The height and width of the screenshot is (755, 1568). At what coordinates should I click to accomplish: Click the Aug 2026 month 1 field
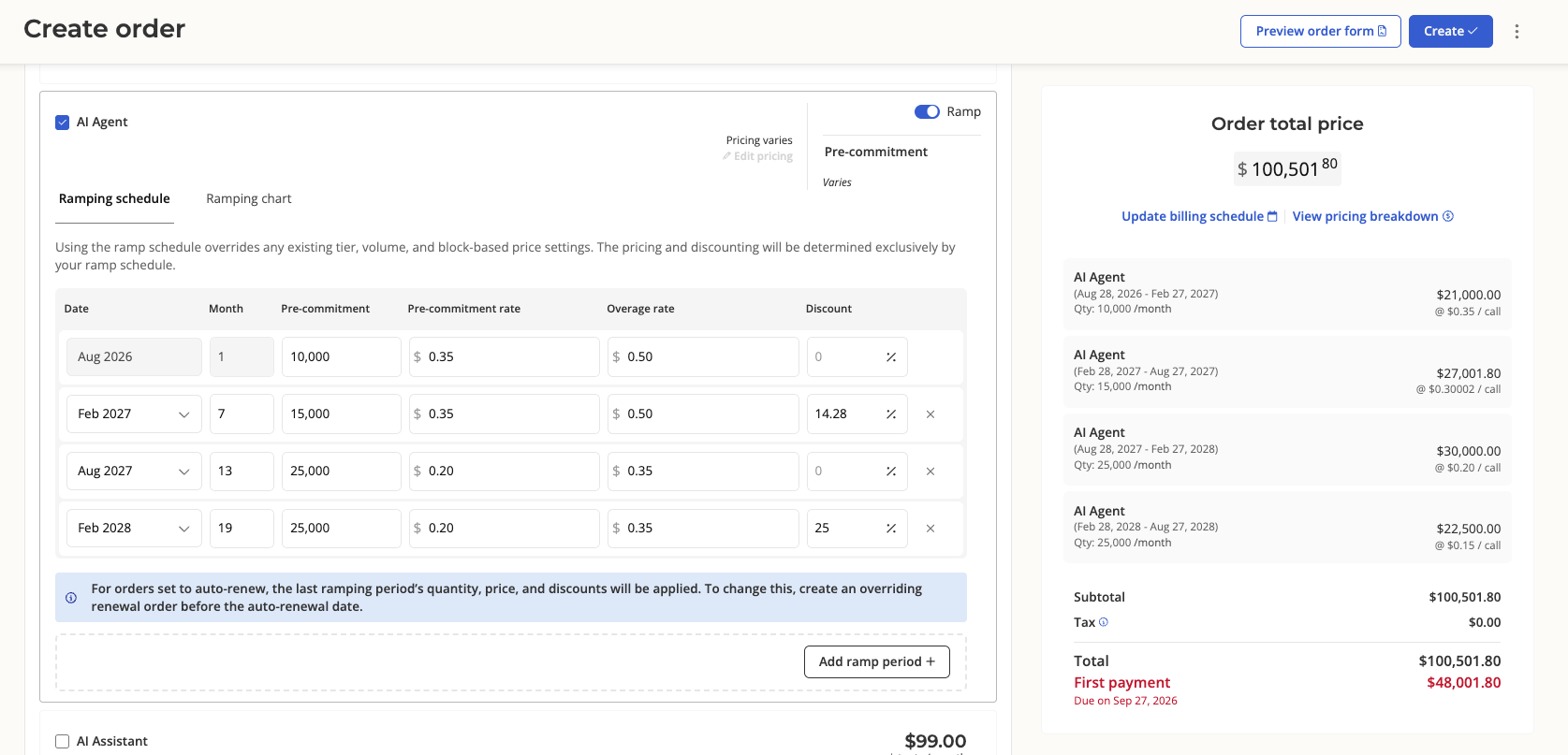tap(242, 356)
